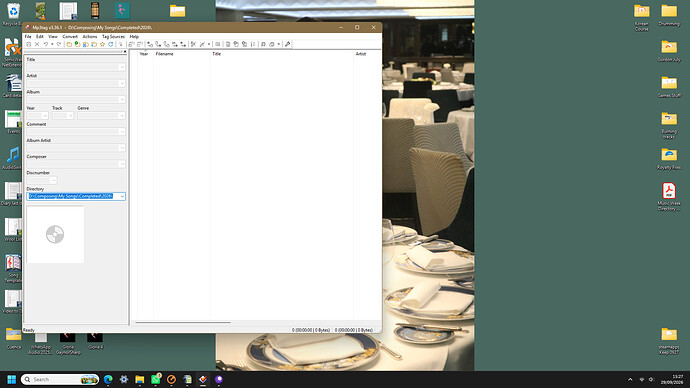Screen dimensions: 690x388
Task: Select the Music Week Directory PDF icon
Action: click(x=669, y=197)
